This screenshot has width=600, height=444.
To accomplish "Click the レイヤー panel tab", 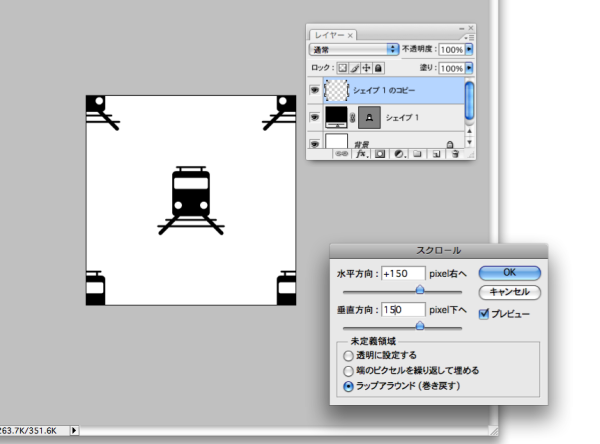I will (x=331, y=34).
